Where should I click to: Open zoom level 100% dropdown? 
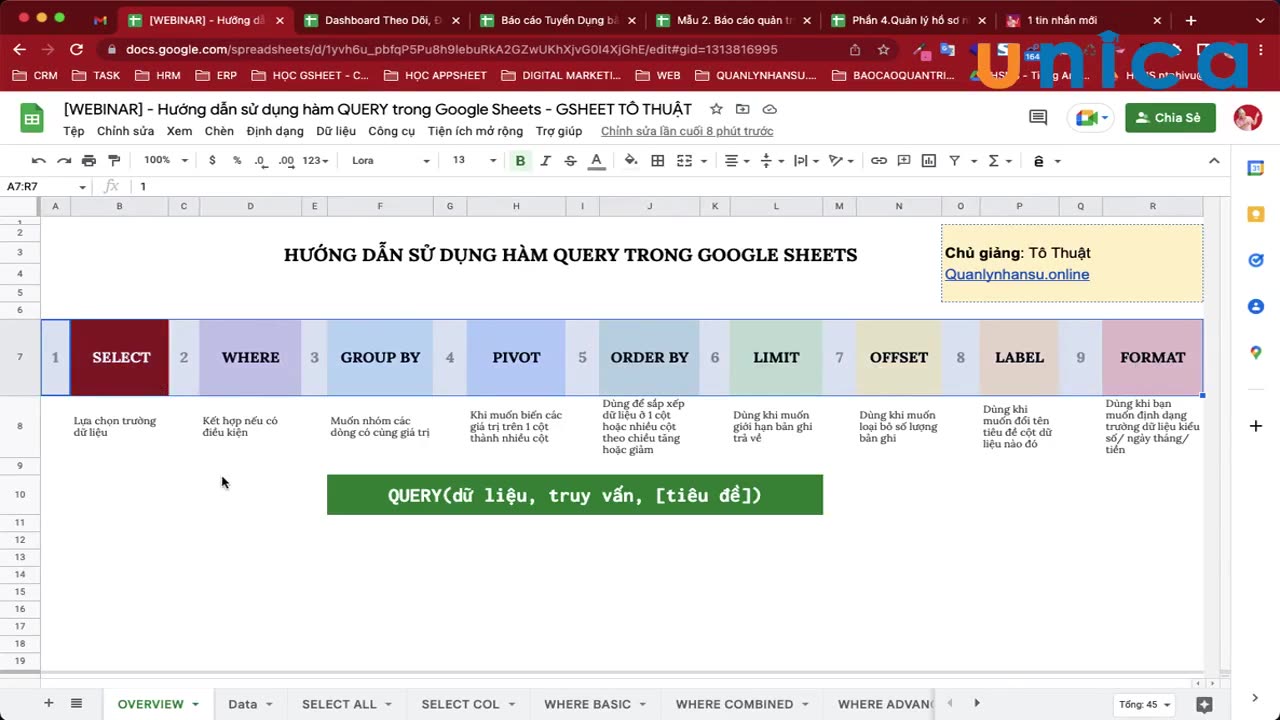pyautogui.click(x=165, y=161)
